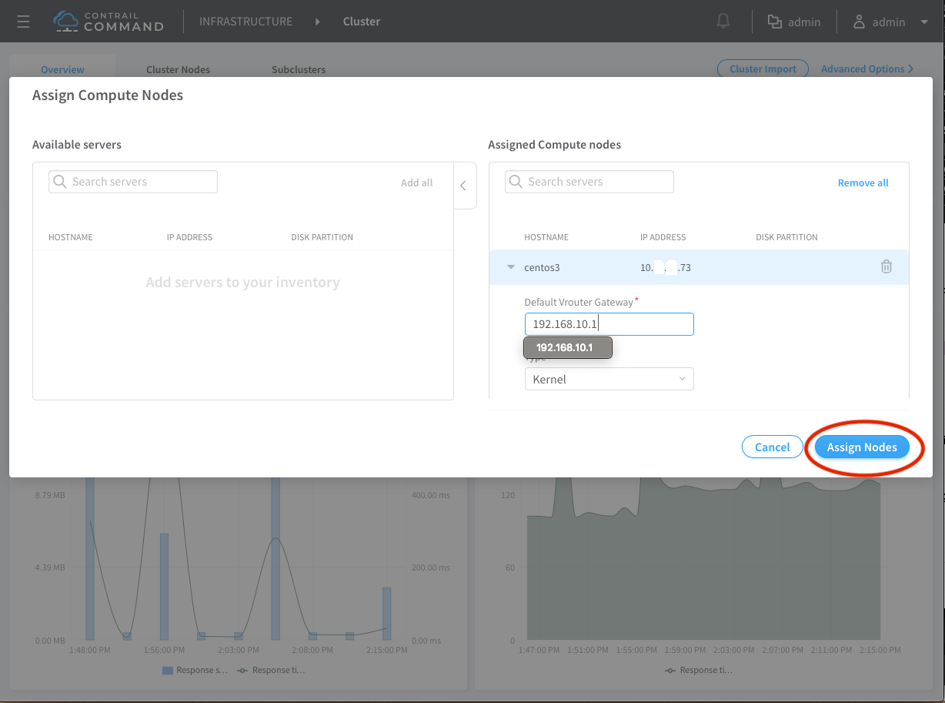Switch to the Cluster Nodes tab
The image size is (945, 703).
[x=178, y=70]
